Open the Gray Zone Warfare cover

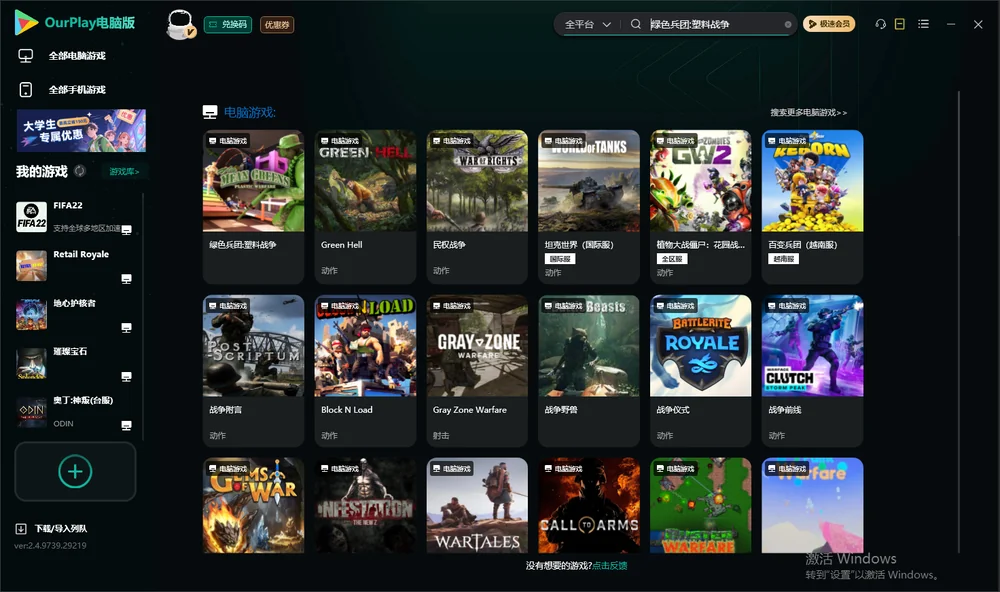[x=477, y=345]
